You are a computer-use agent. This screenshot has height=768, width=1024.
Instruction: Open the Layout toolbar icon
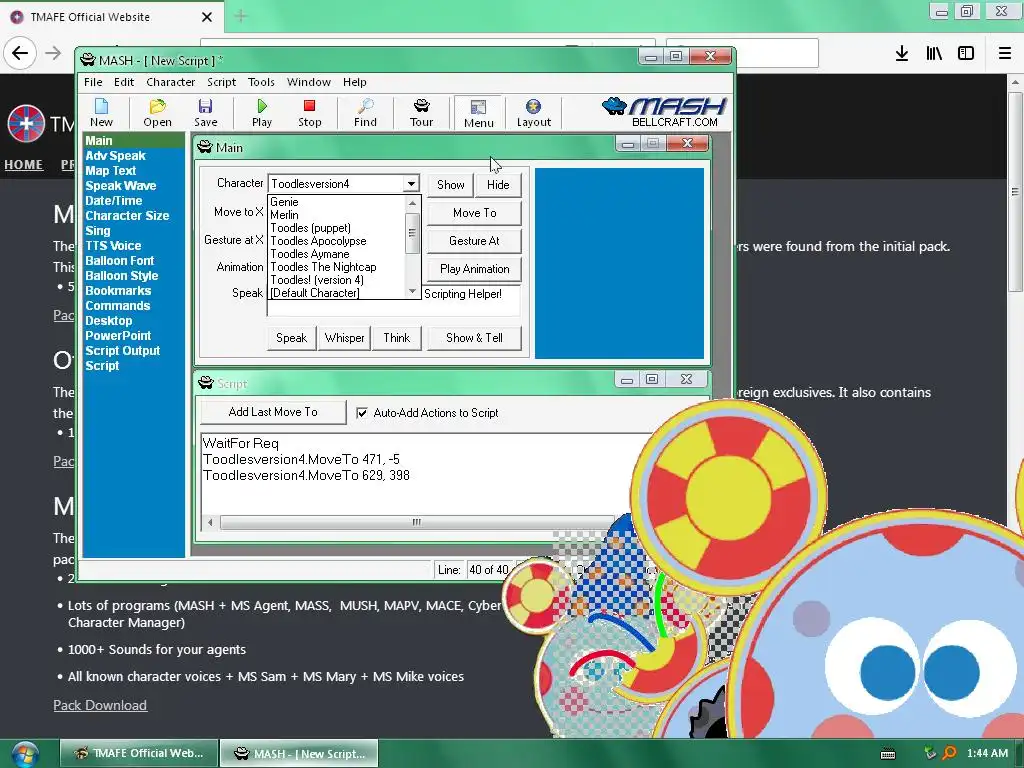pyautogui.click(x=534, y=112)
